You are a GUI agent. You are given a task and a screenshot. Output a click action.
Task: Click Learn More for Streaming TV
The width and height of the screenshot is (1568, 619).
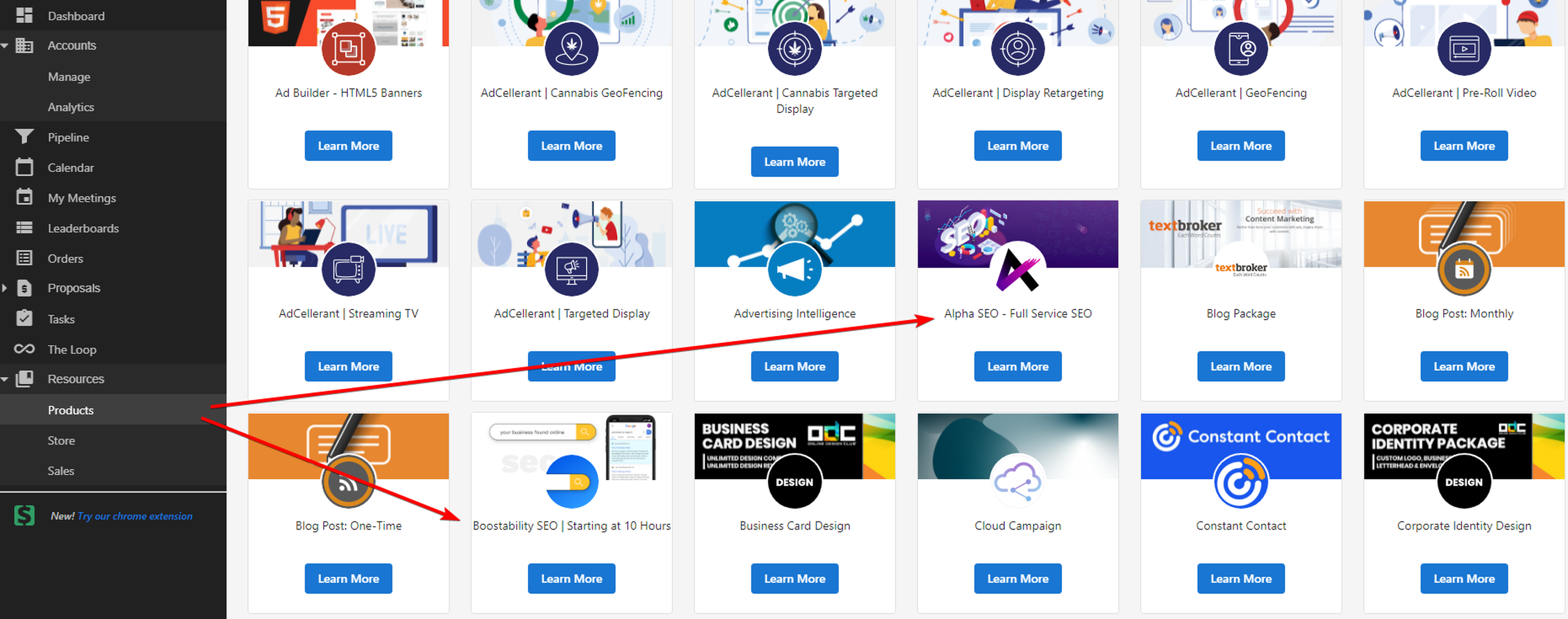coord(348,366)
